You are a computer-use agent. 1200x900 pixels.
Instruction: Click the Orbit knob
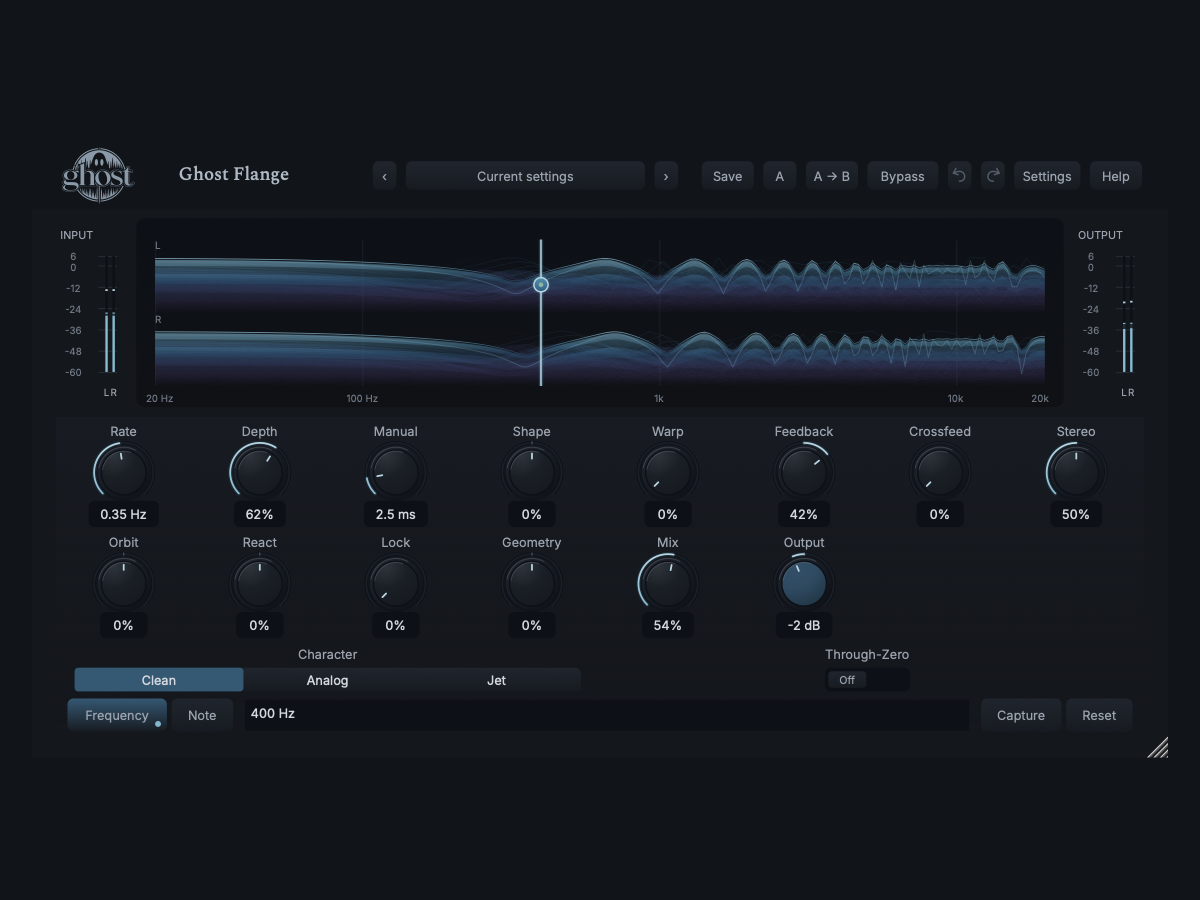[x=123, y=583]
